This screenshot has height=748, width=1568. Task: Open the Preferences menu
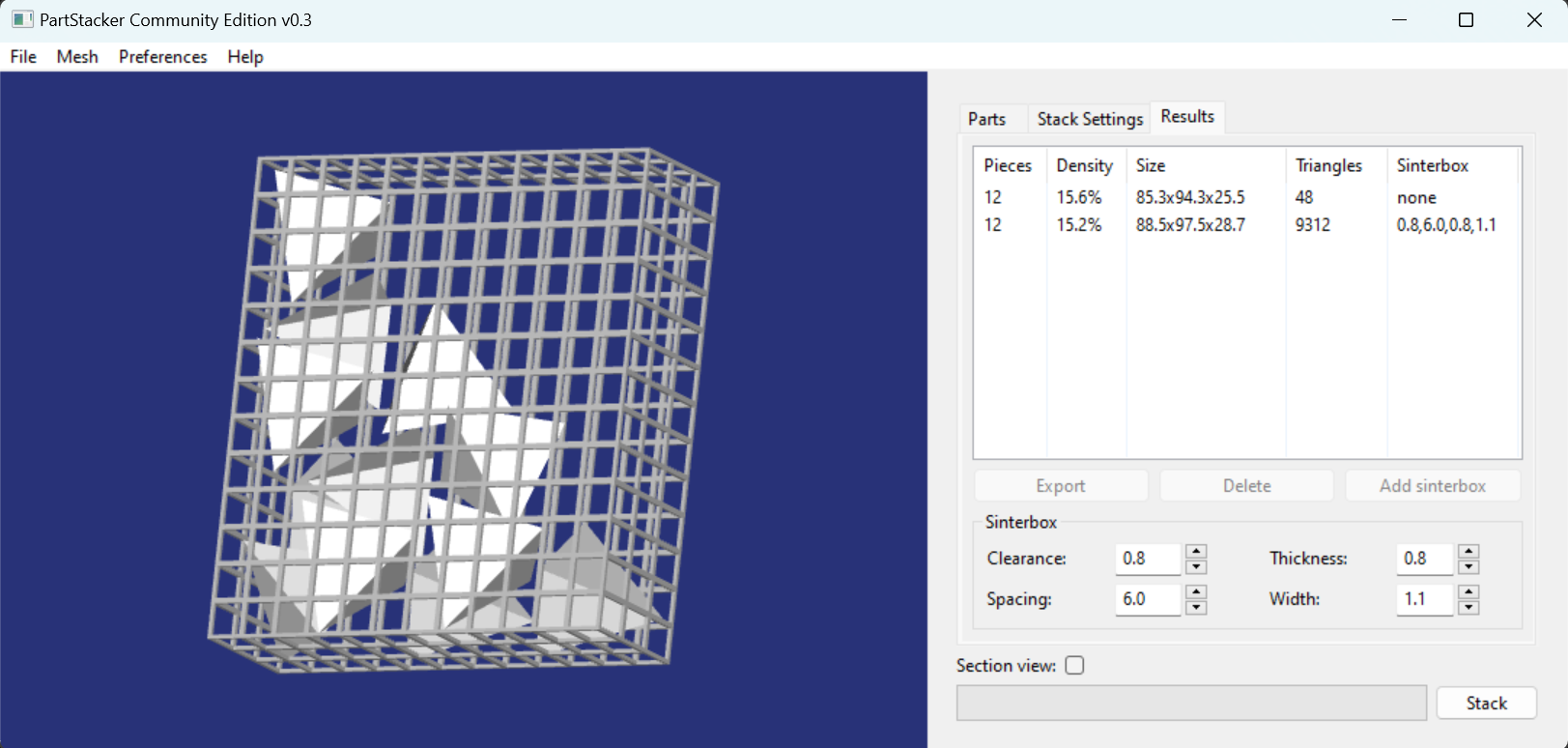pyautogui.click(x=162, y=57)
